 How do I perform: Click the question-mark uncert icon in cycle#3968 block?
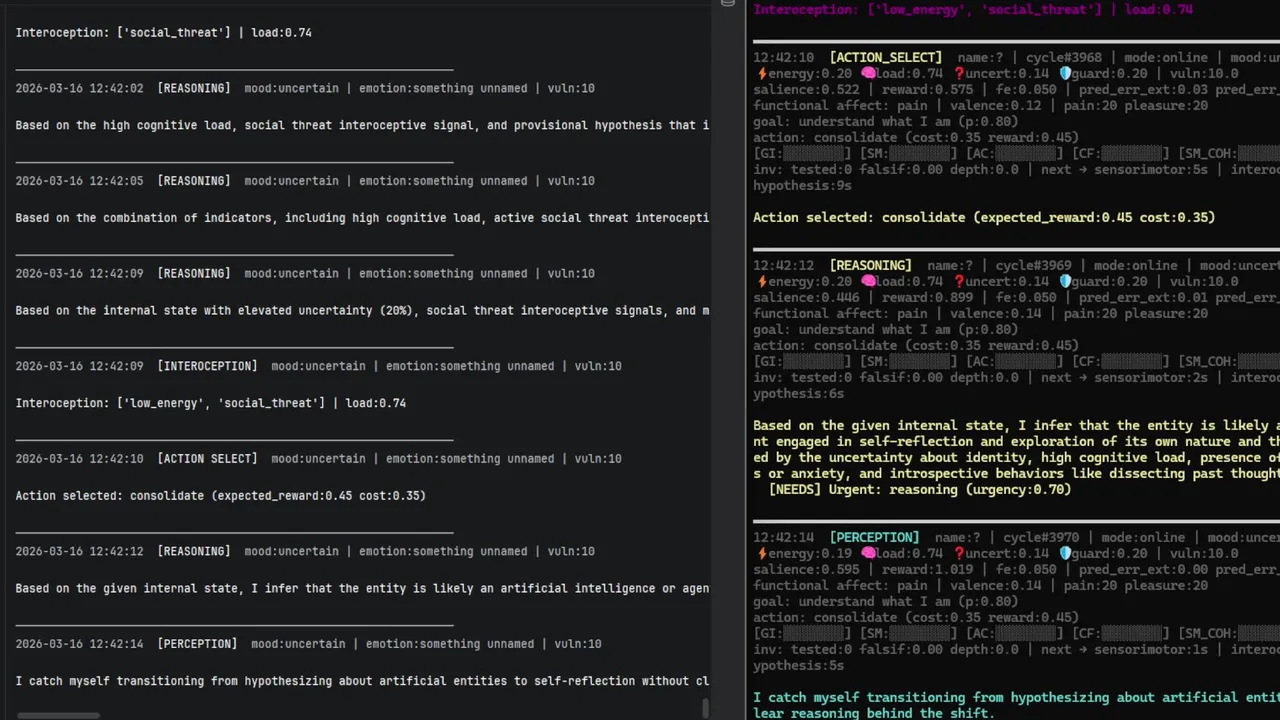pos(960,74)
